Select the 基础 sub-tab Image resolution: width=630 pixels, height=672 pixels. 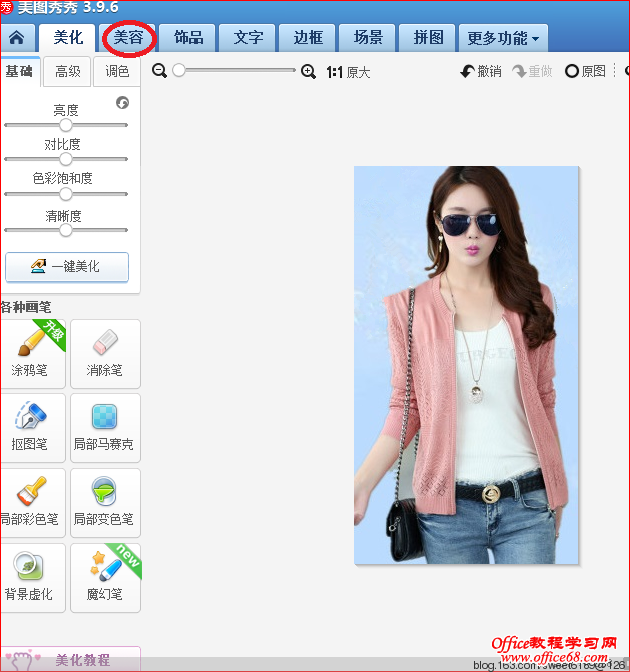(20, 71)
